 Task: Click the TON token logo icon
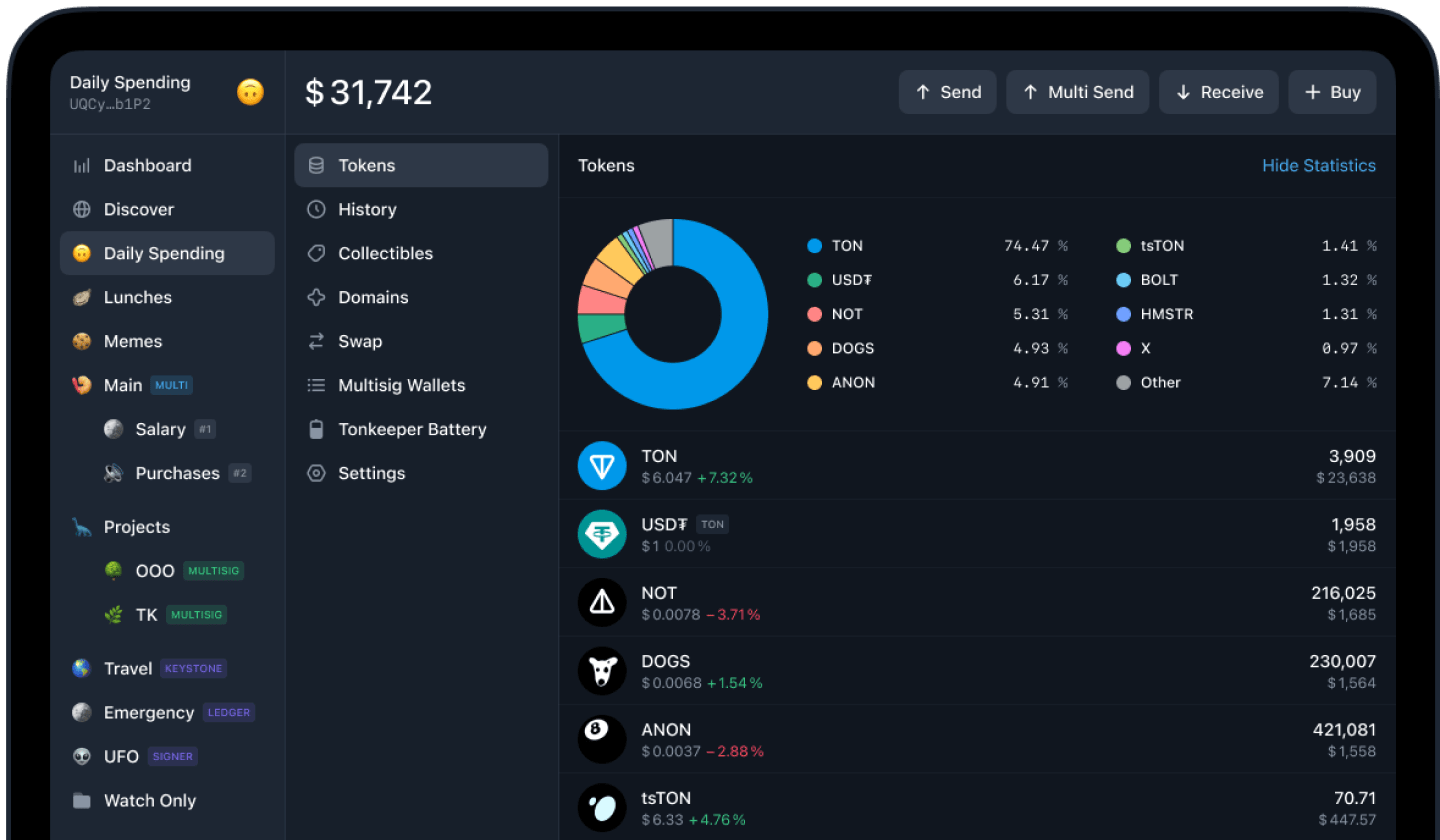(x=602, y=466)
